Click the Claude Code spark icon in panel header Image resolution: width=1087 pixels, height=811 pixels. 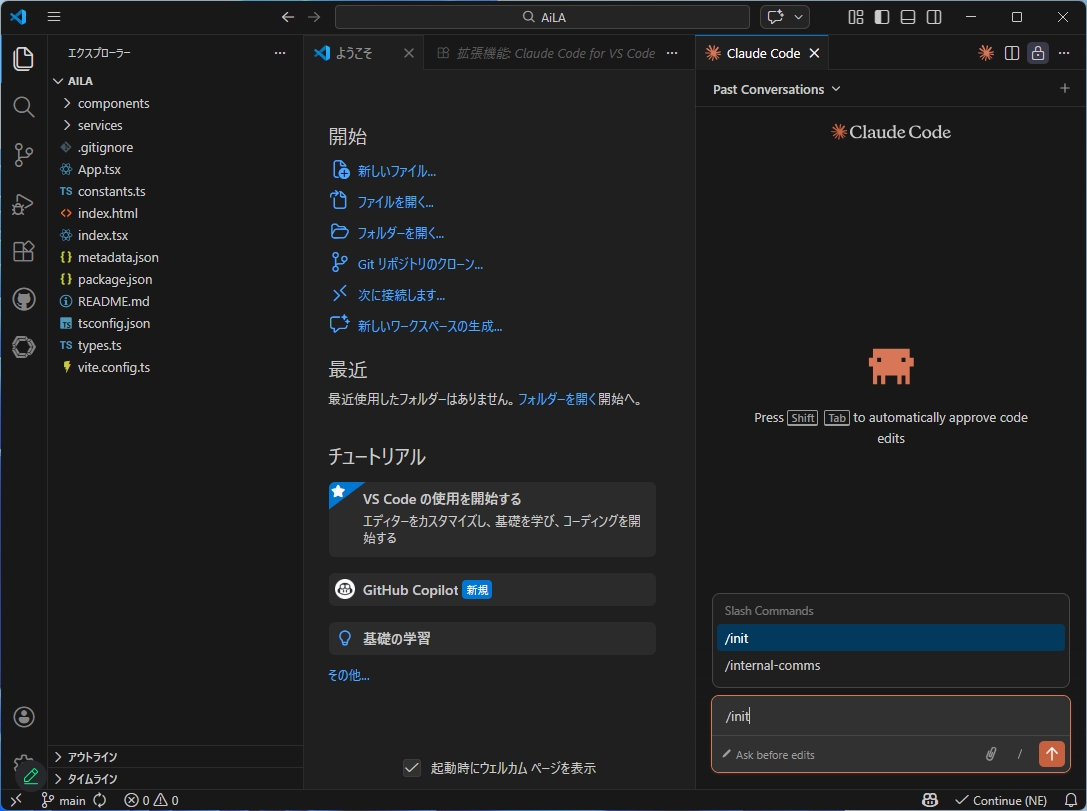pos(984,52)
